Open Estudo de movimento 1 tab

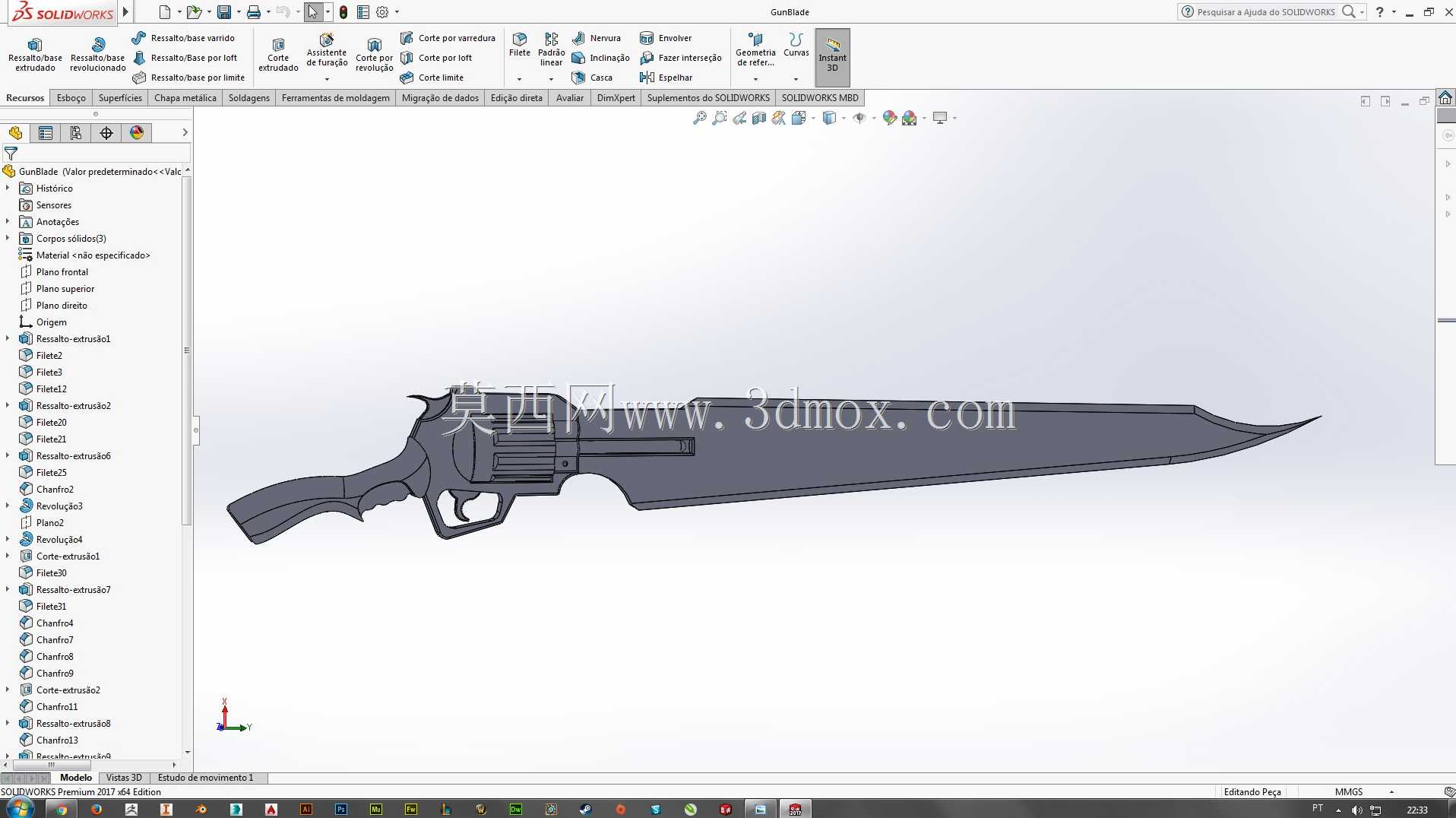click(205, 778)
